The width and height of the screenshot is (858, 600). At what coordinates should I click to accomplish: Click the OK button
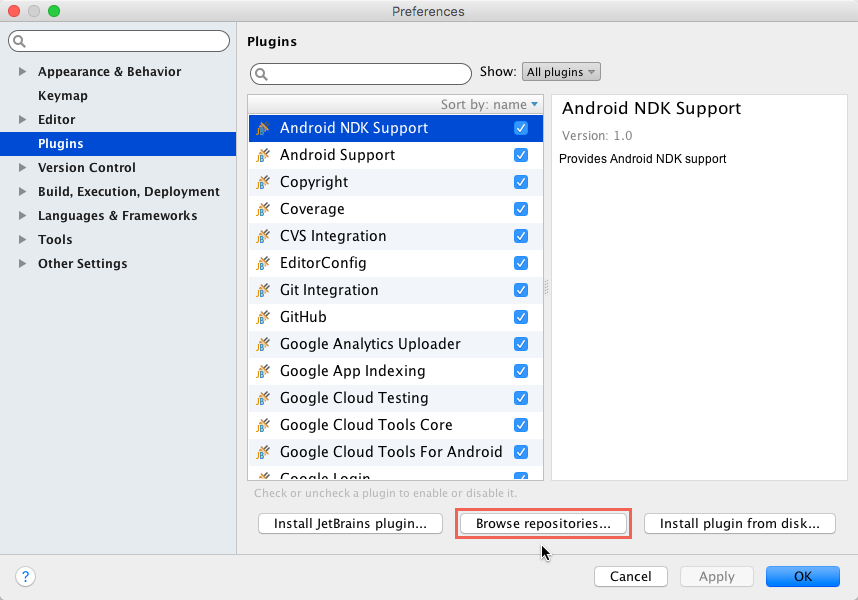pyautogui.click(x=803, y=576)
